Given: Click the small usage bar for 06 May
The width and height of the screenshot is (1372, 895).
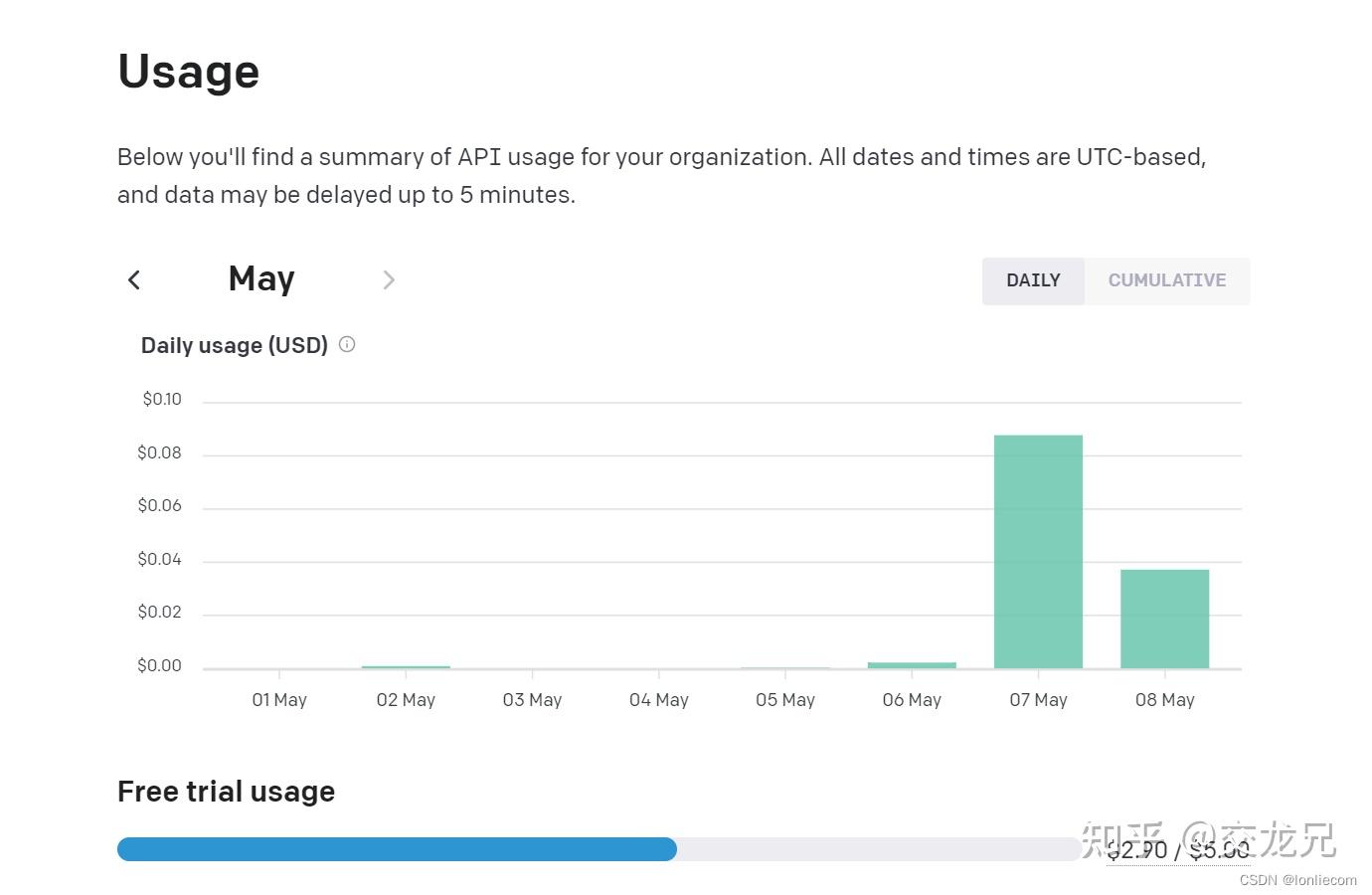Looking at the screenshot, I should point(911,662).
